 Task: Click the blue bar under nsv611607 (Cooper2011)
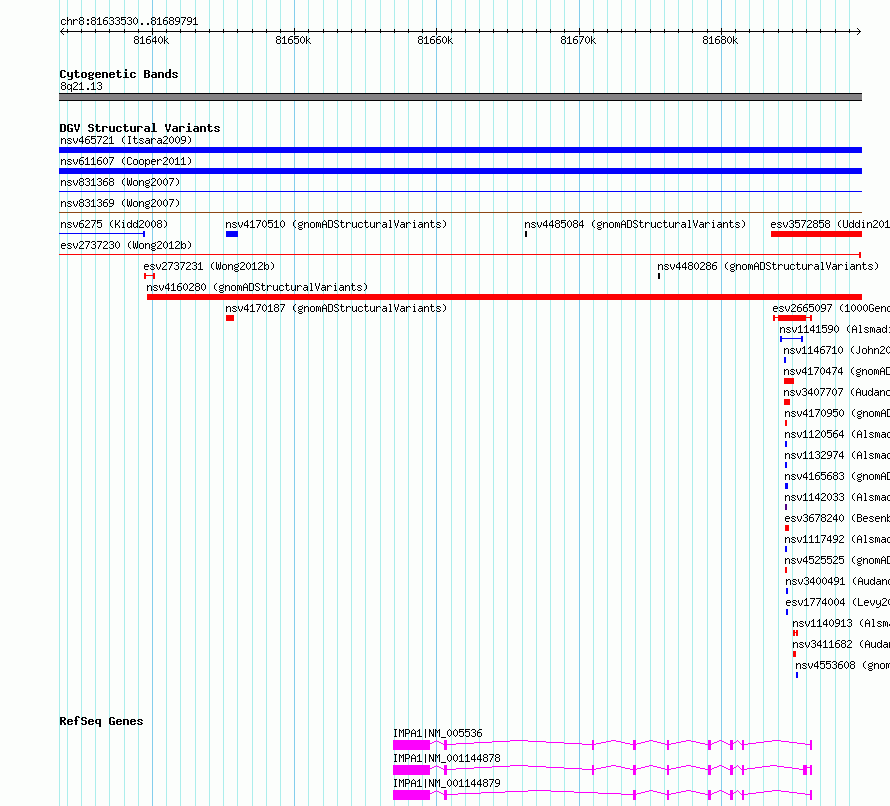460,171
